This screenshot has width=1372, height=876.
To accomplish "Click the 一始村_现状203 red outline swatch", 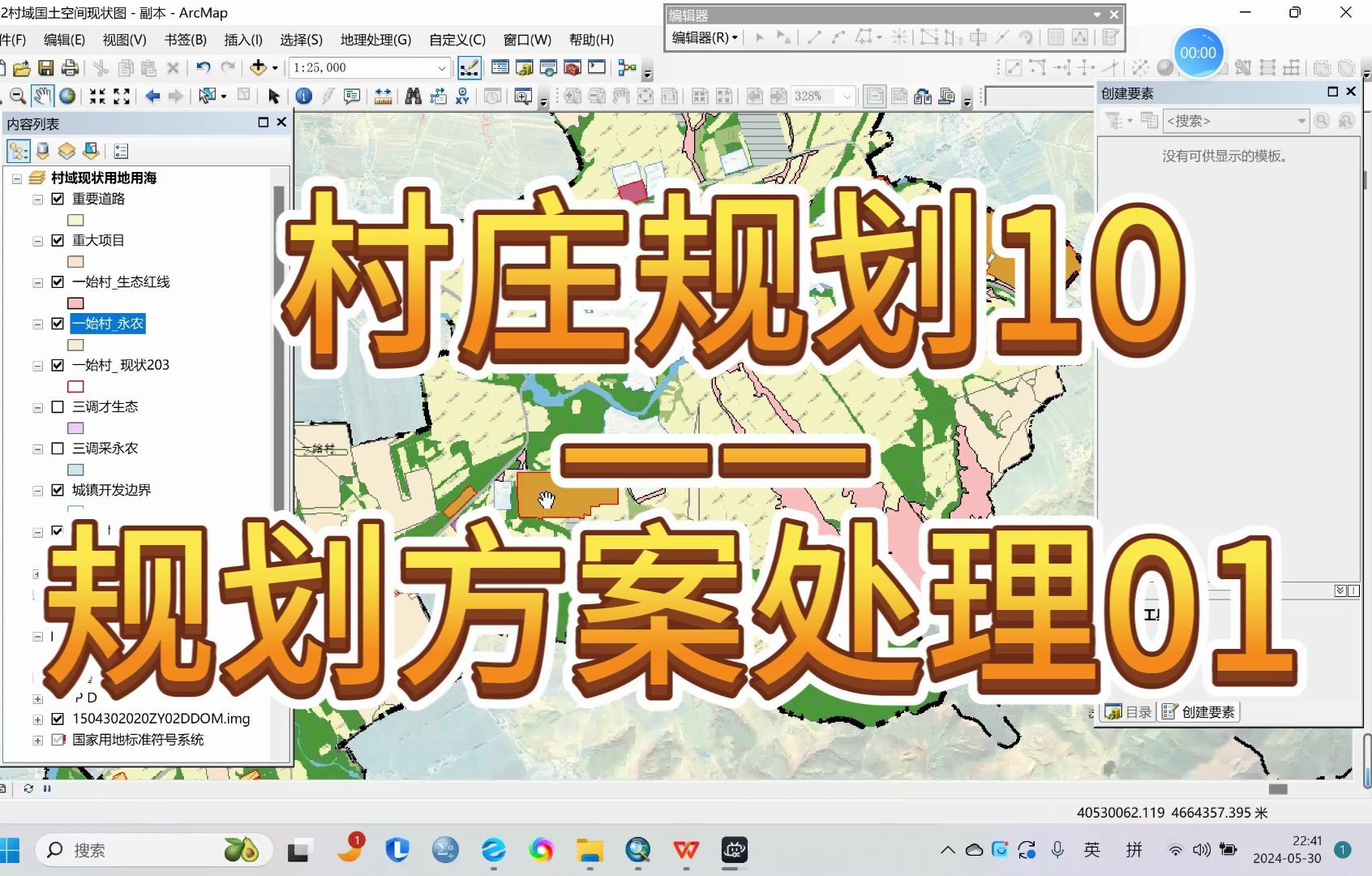I will coord(75,387).
